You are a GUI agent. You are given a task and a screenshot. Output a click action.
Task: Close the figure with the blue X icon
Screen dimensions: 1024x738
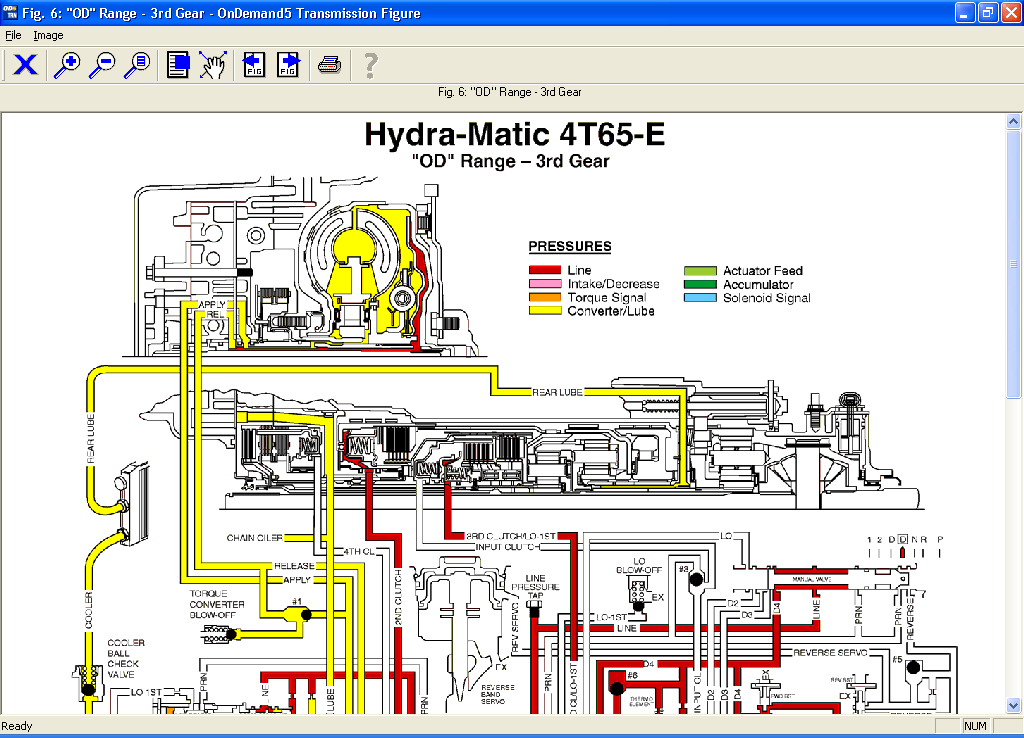[25, 65]
